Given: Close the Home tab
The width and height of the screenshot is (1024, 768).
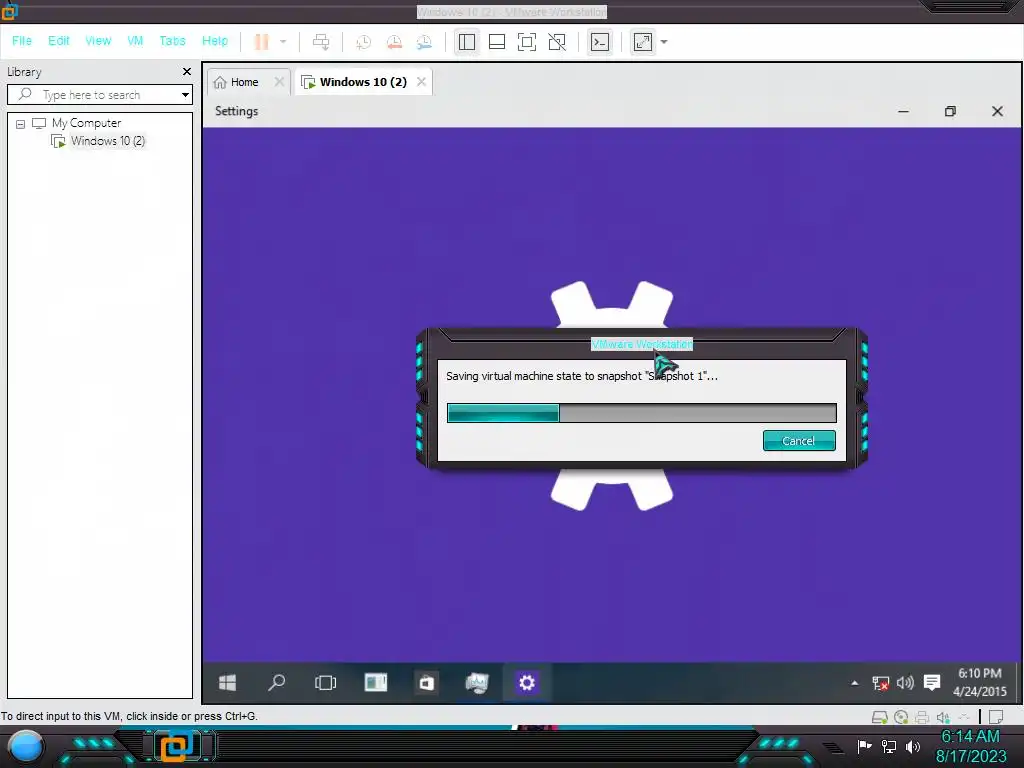Looking at the screenshot, I should [x=279, y=82].
